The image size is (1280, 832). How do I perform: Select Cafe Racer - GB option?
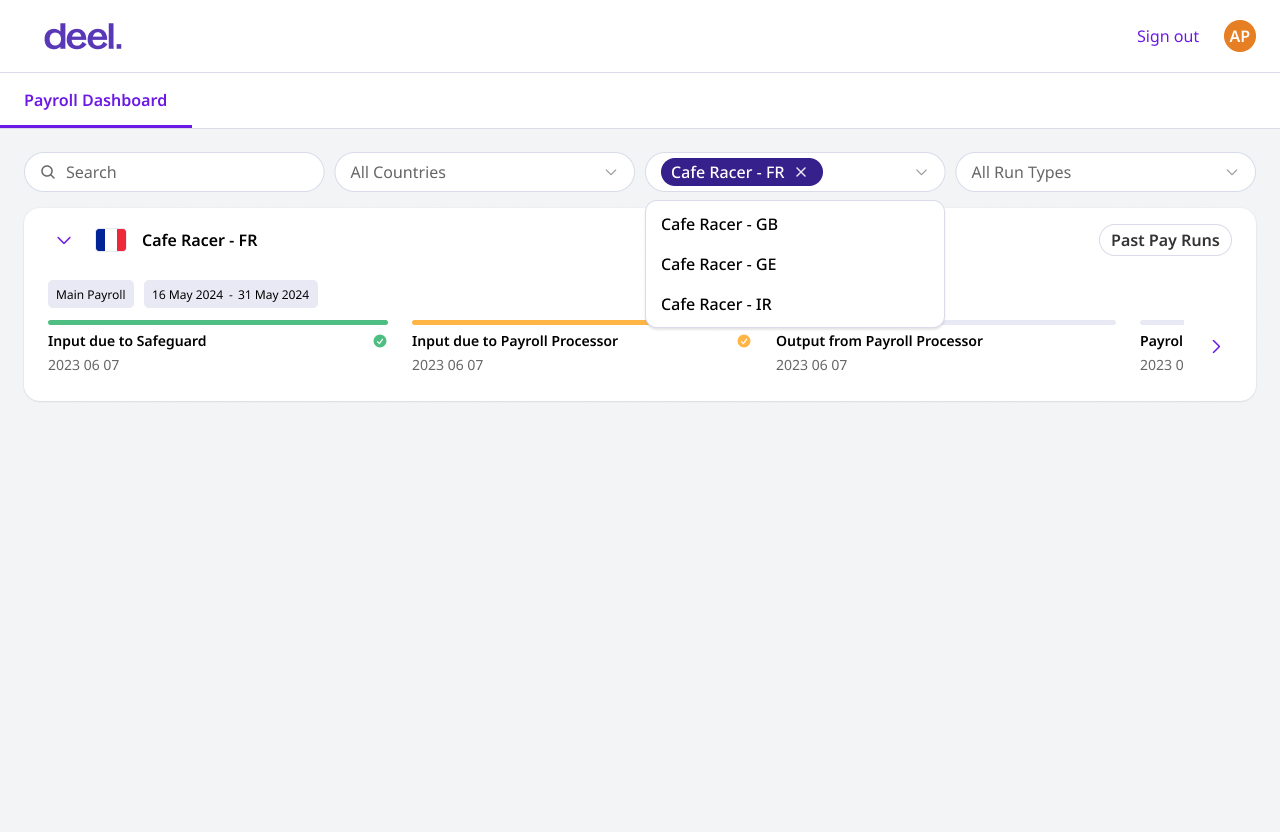(x=795, y=224)
